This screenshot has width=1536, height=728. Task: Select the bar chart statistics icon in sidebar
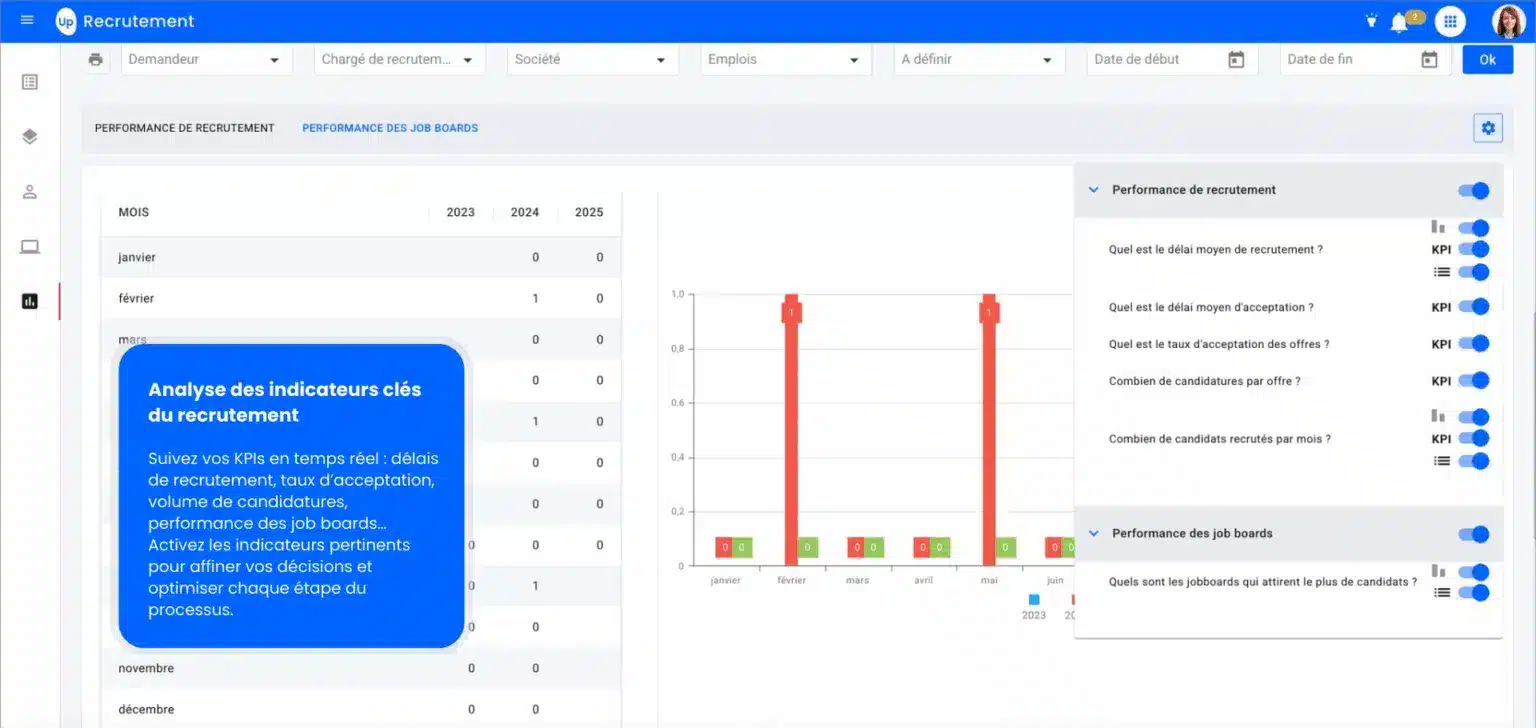click(x=29, y=302)
